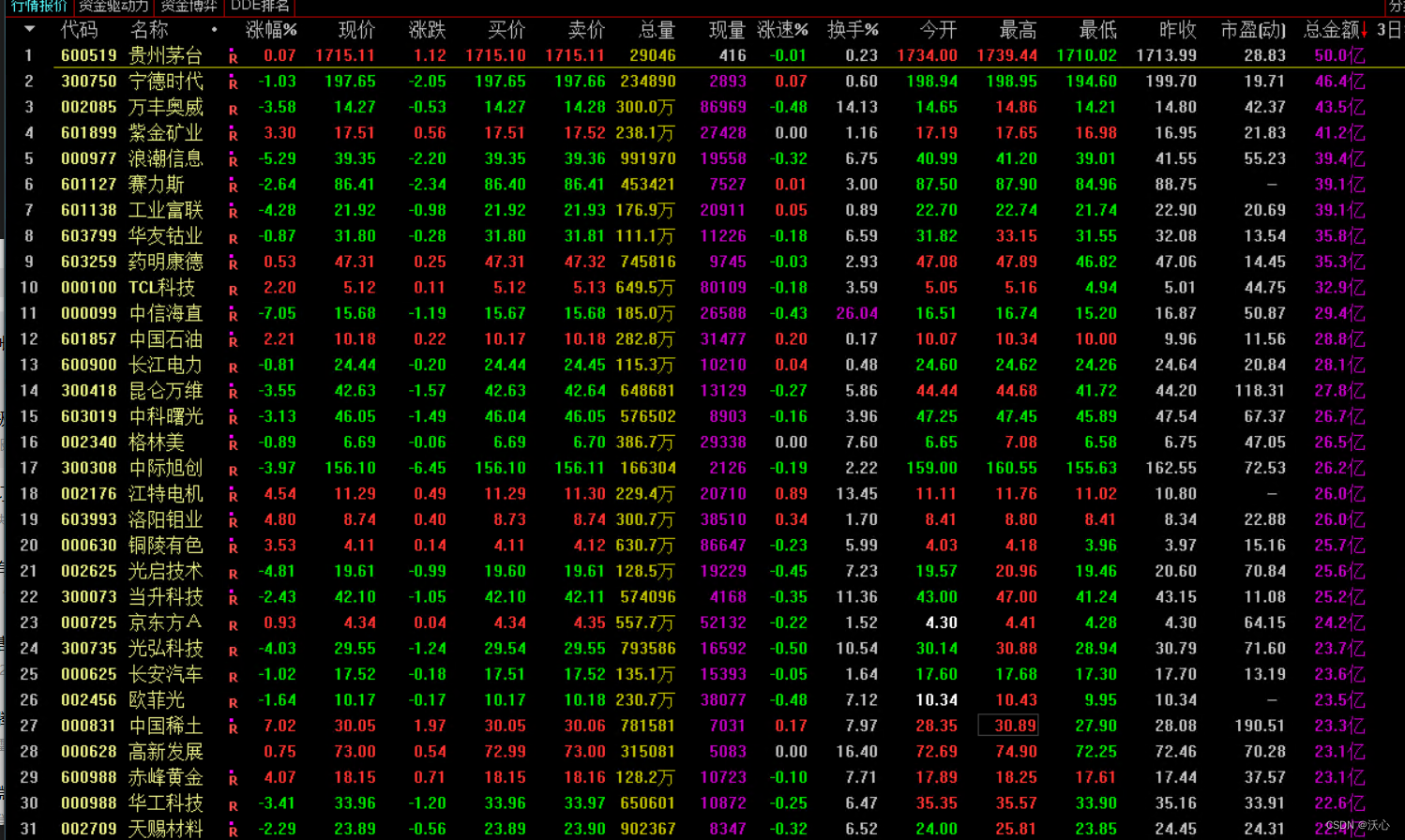The width and height of the screenshot is (1405, 840).
Task: Click the R marker for 工业富联
Action: point(233,212)
